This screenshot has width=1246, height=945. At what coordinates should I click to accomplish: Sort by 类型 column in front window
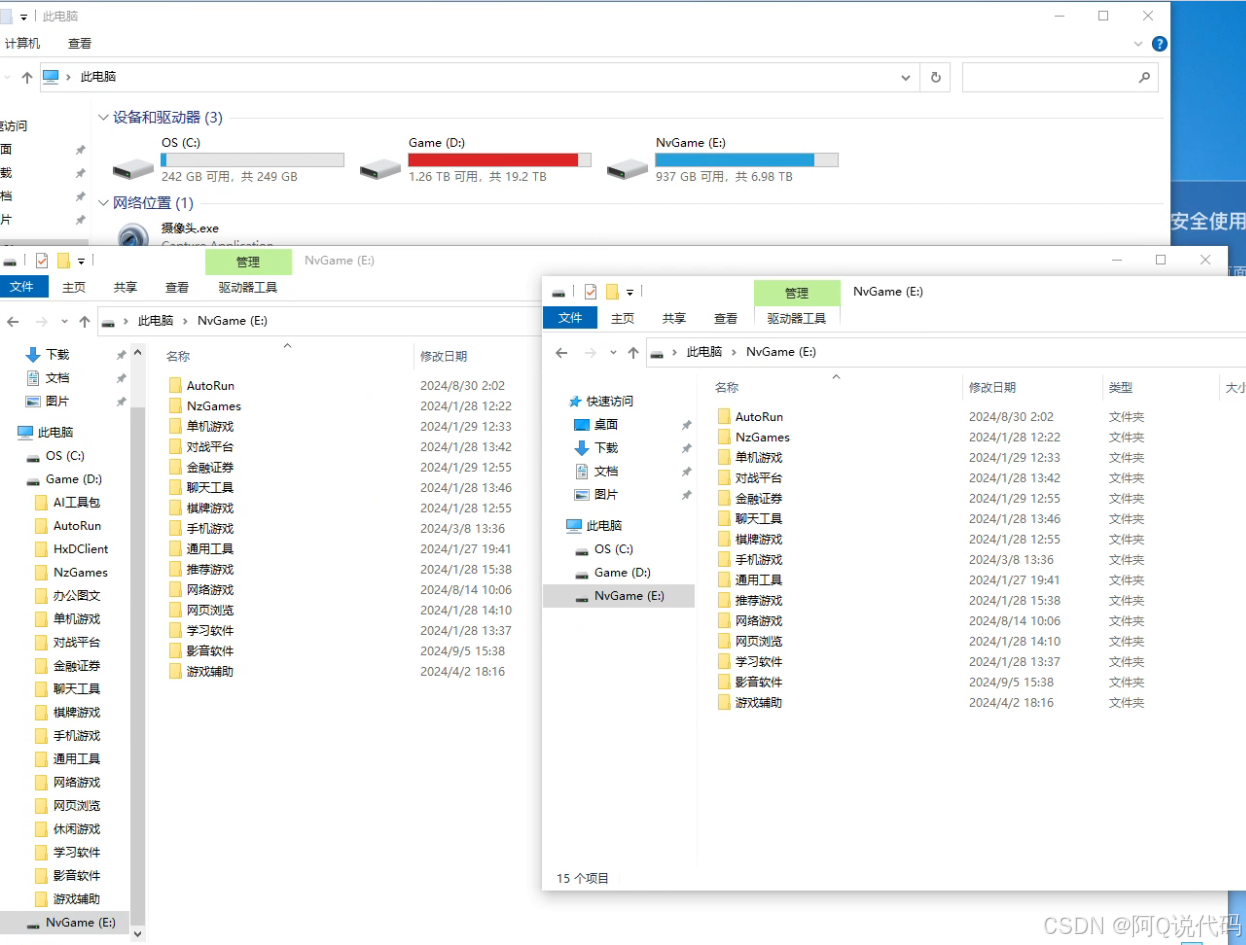point(1120,387)
